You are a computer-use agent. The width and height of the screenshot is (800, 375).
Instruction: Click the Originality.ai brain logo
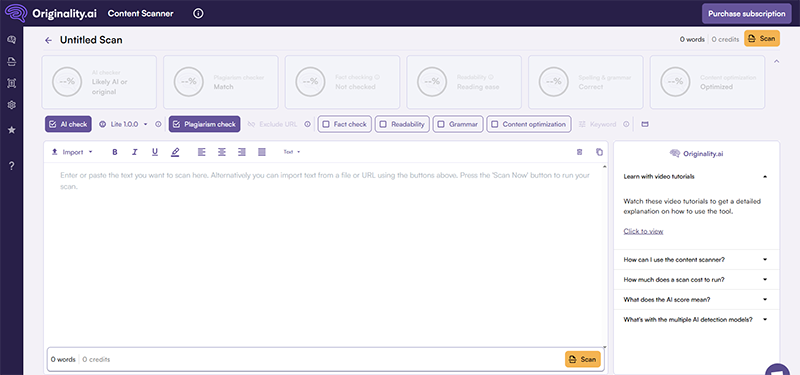15,13
